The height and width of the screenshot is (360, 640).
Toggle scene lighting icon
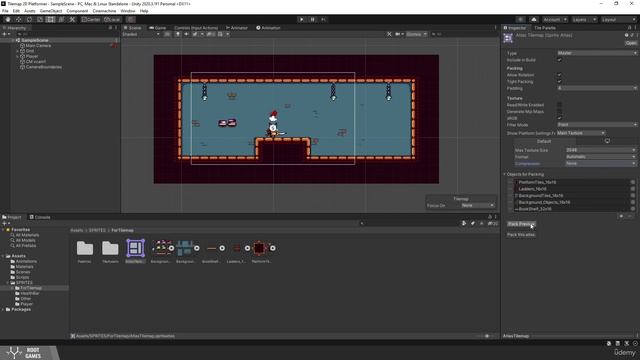[178, 34]
